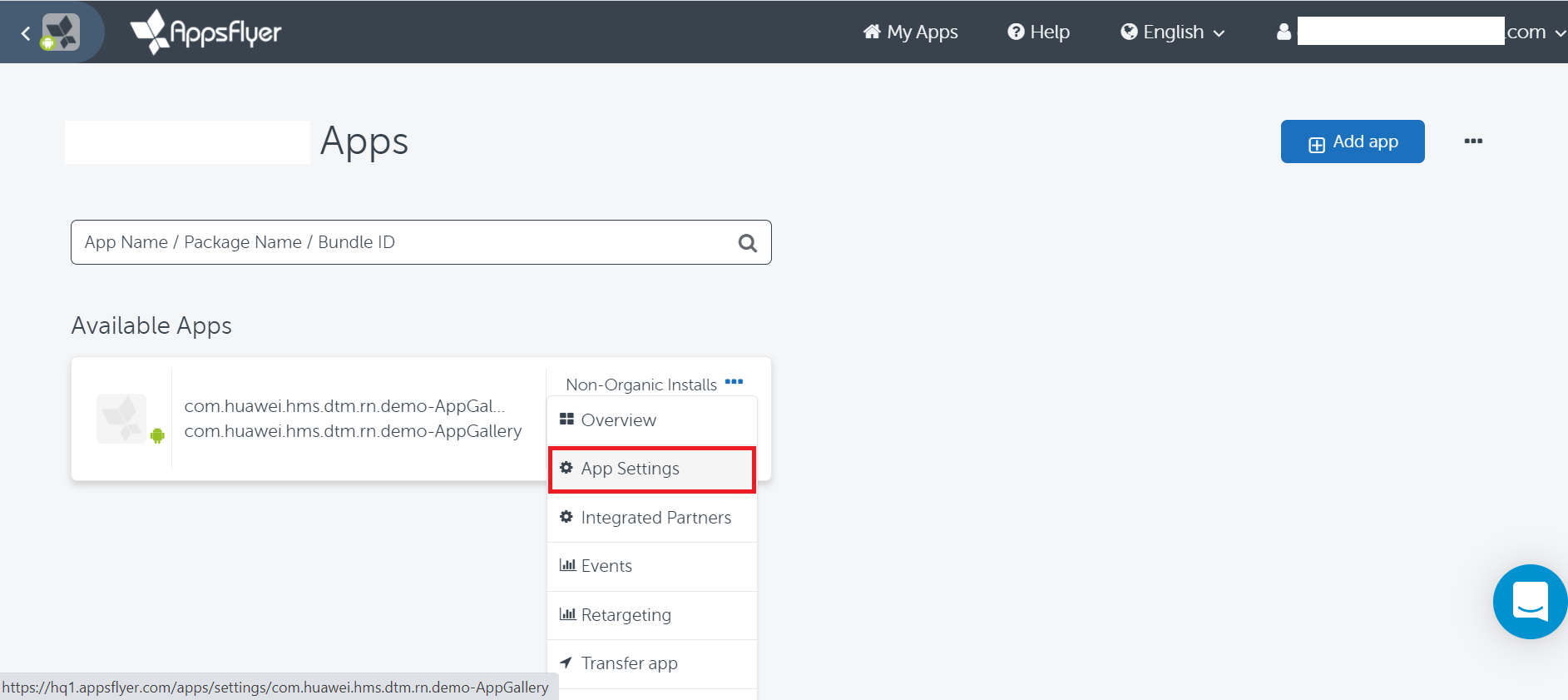
Task: Toggle the app card's blue three-dot menu
Action: [734, 382]
